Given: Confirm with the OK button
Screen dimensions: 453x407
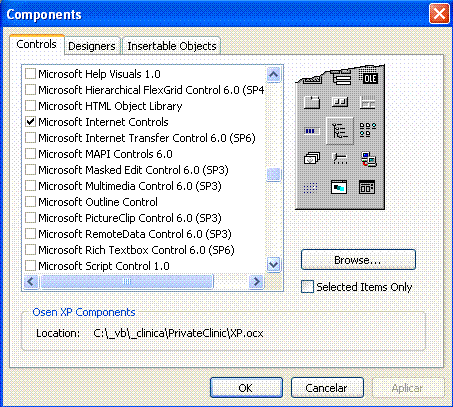Looking at the screenshot, I should pos(246,388).
